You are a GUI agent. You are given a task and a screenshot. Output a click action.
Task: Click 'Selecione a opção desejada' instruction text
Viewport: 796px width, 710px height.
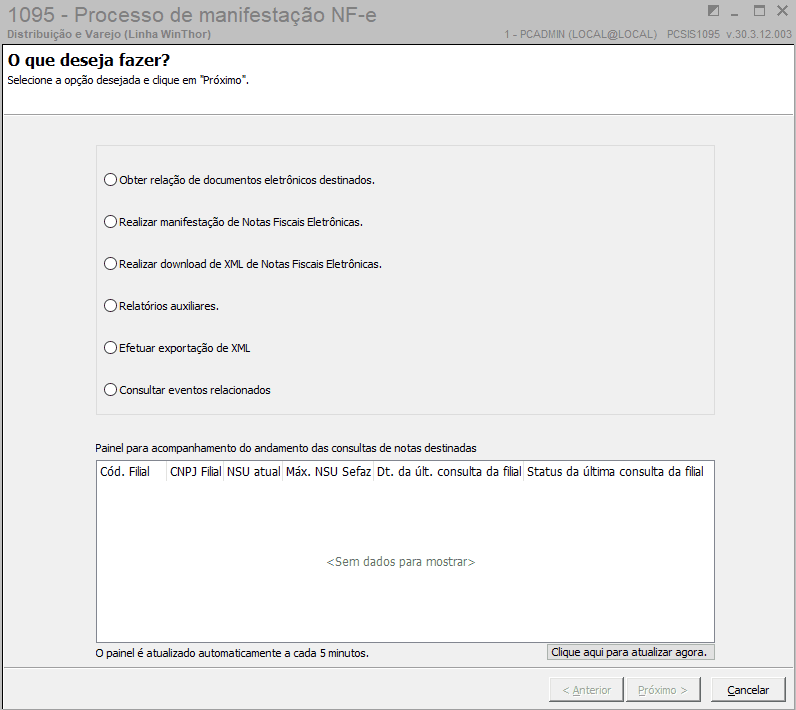pos(128,80)
